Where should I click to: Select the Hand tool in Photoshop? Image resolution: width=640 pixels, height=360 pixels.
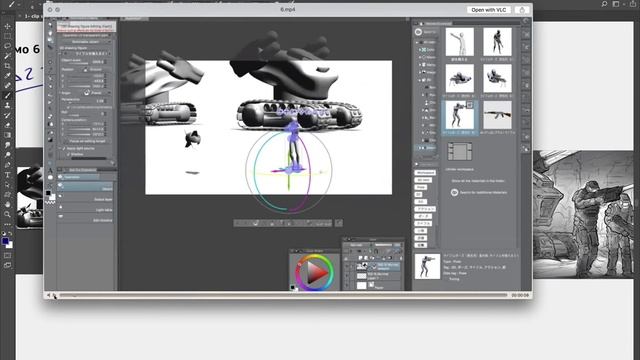(x=7, y=204)
